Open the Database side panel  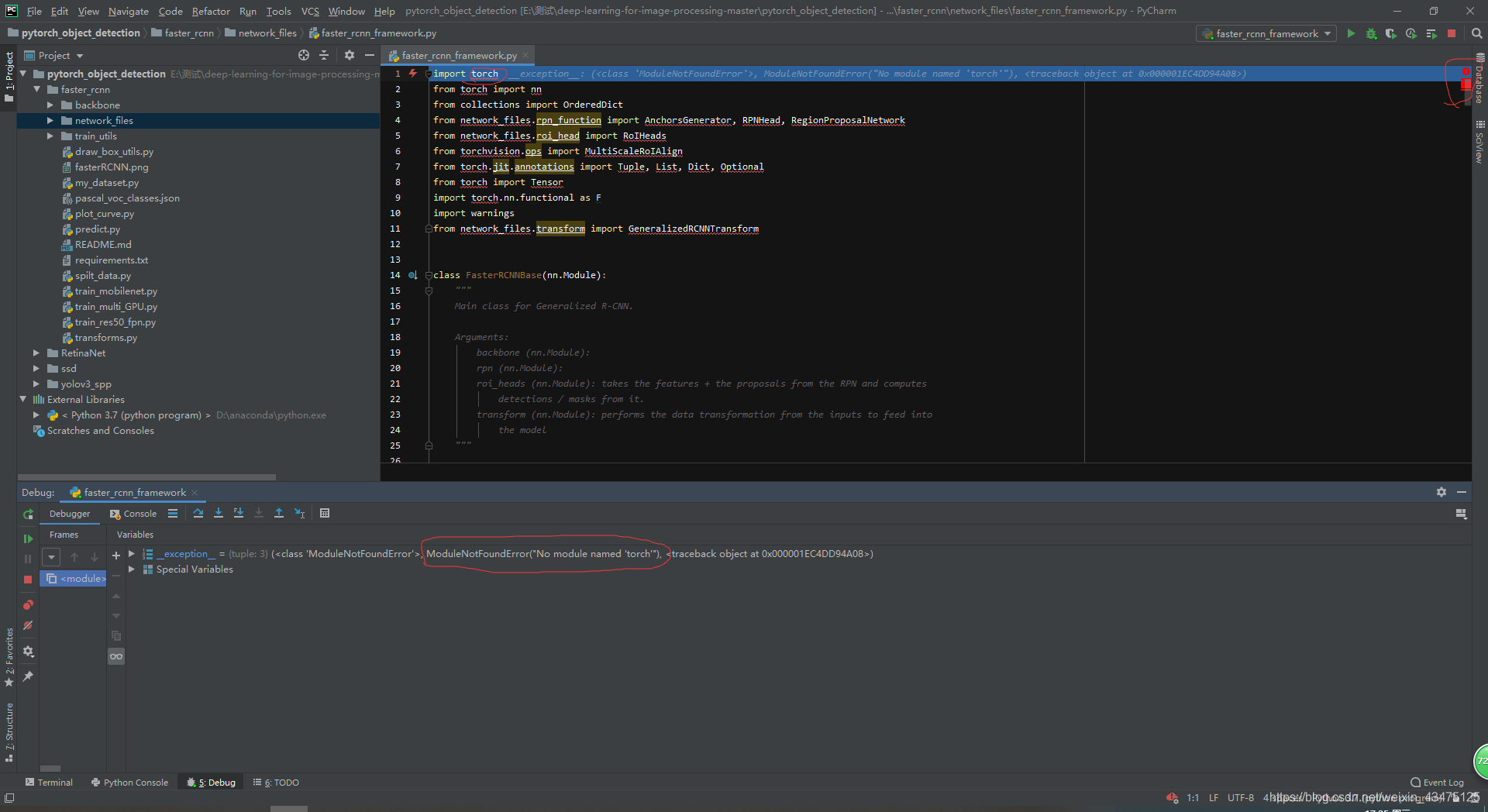1479,78
